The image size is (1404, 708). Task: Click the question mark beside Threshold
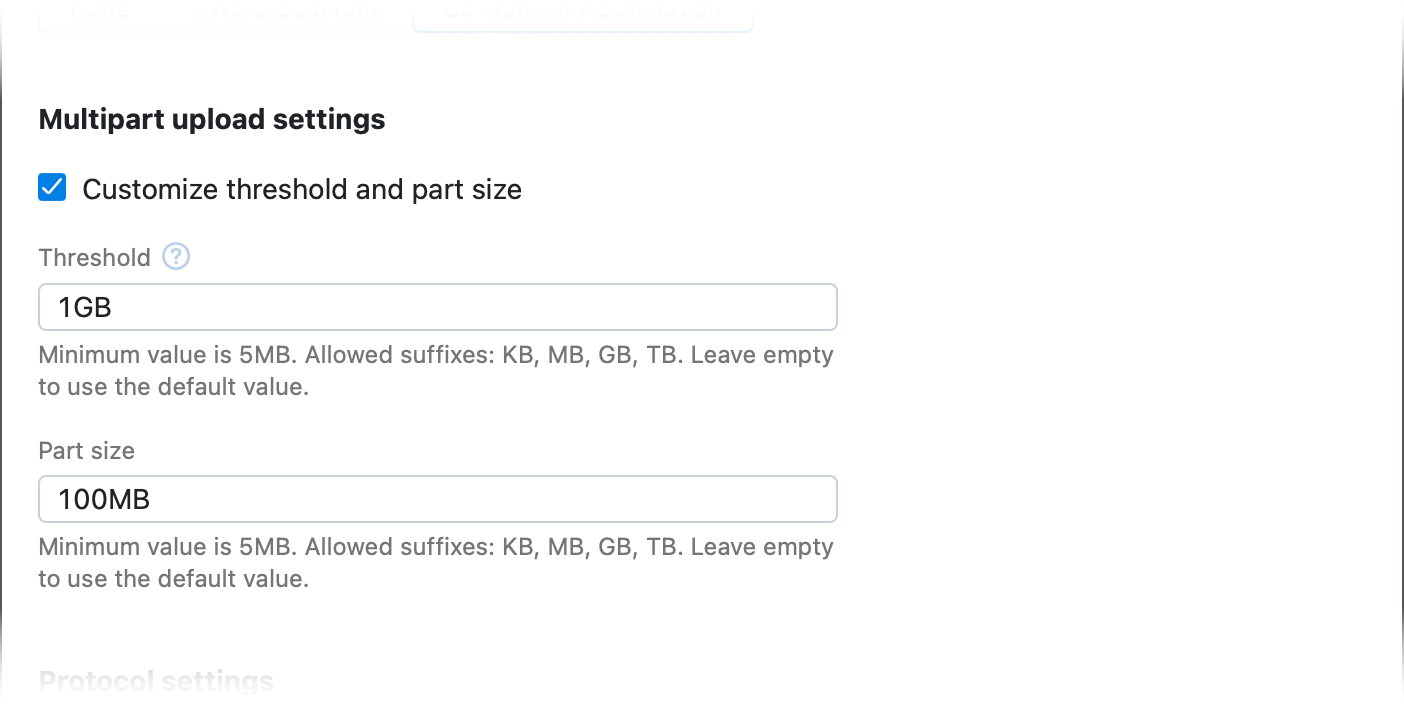[x=176, y=257]
